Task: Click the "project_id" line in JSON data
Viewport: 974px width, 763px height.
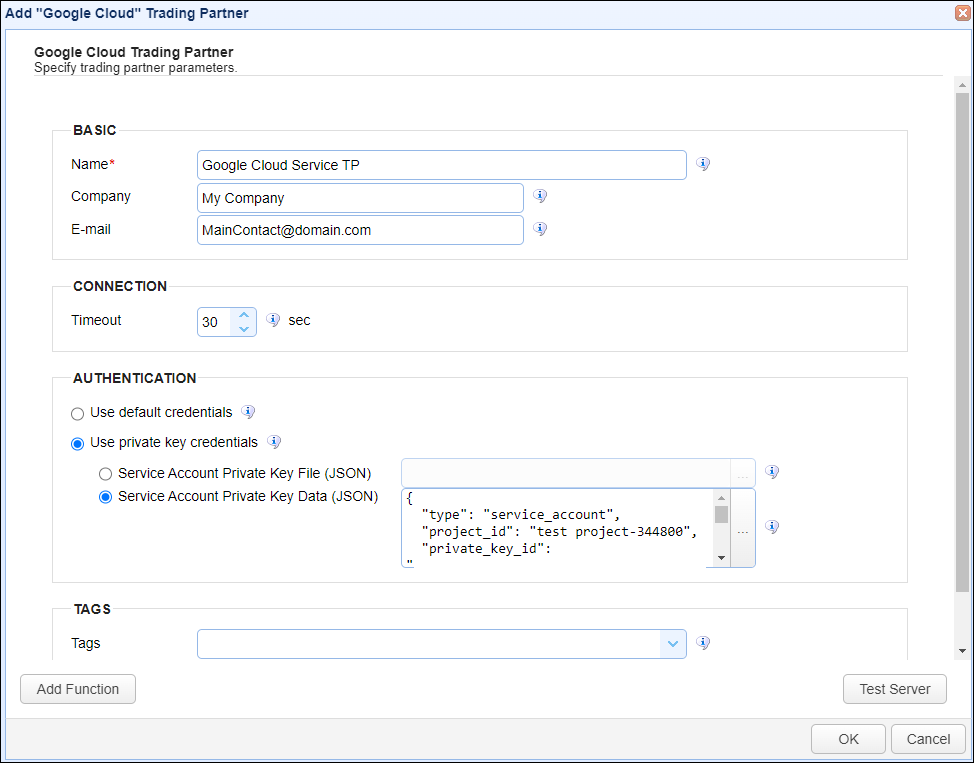Action: 560,532
